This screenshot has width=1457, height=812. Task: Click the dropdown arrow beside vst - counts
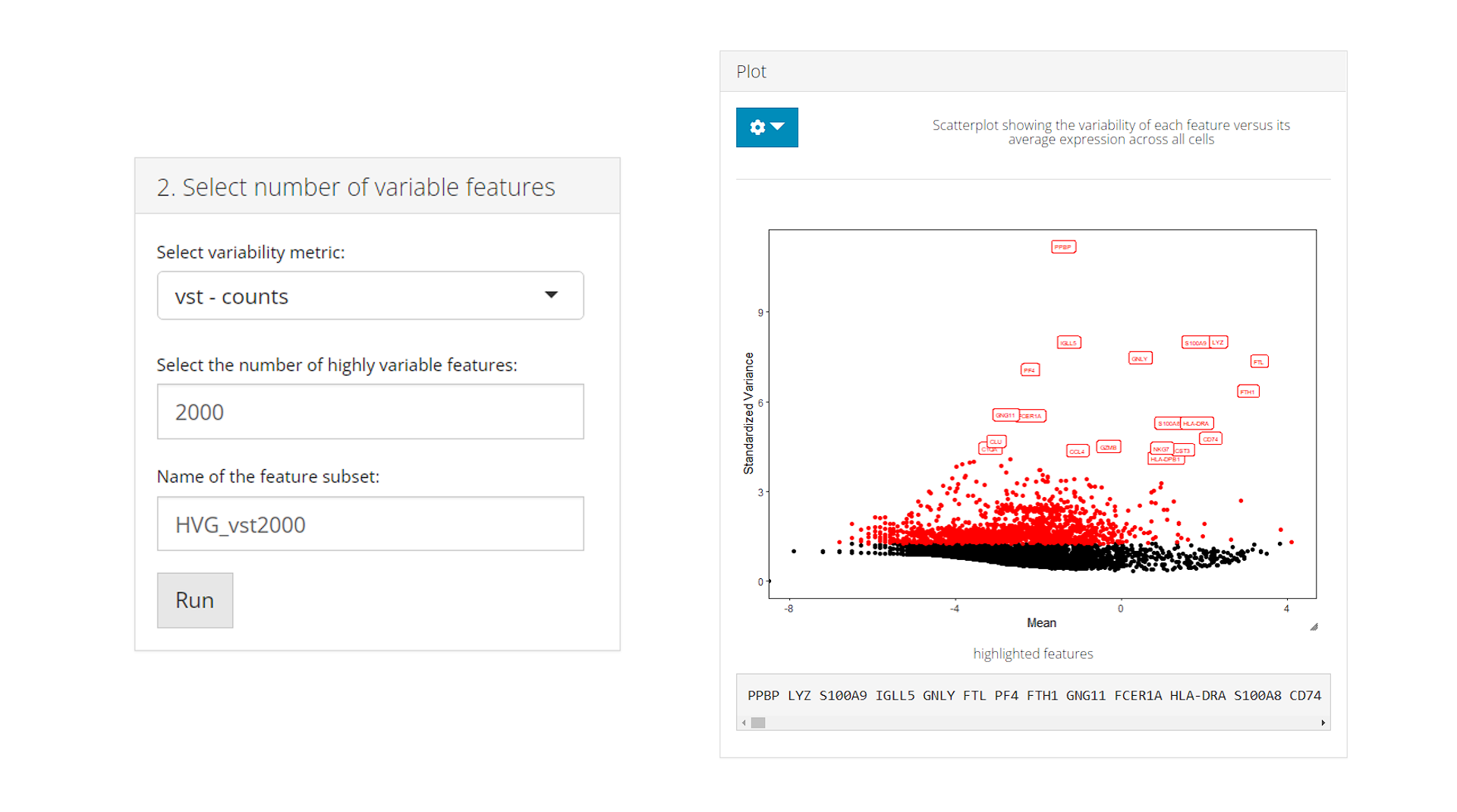[552, 295]
